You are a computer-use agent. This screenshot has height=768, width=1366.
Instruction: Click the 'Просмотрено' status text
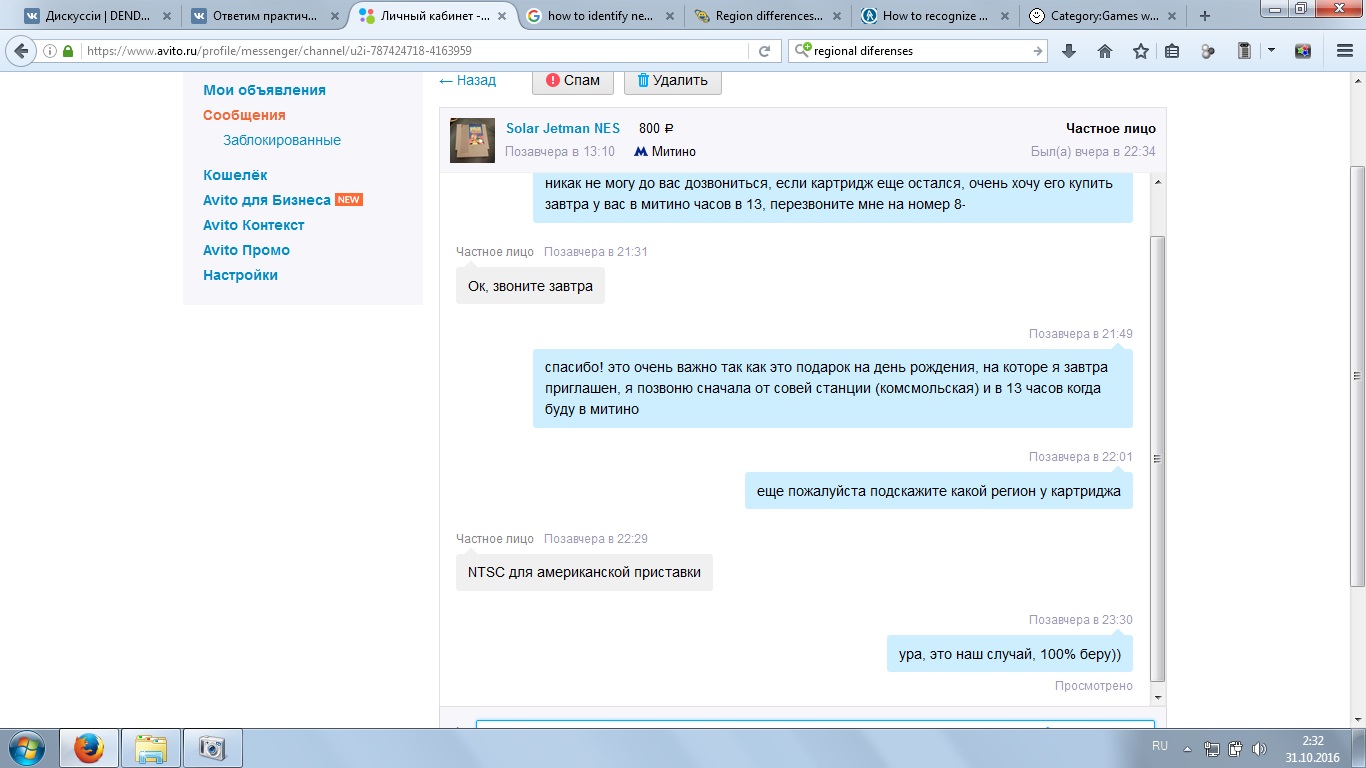[x=1094, y=686]
